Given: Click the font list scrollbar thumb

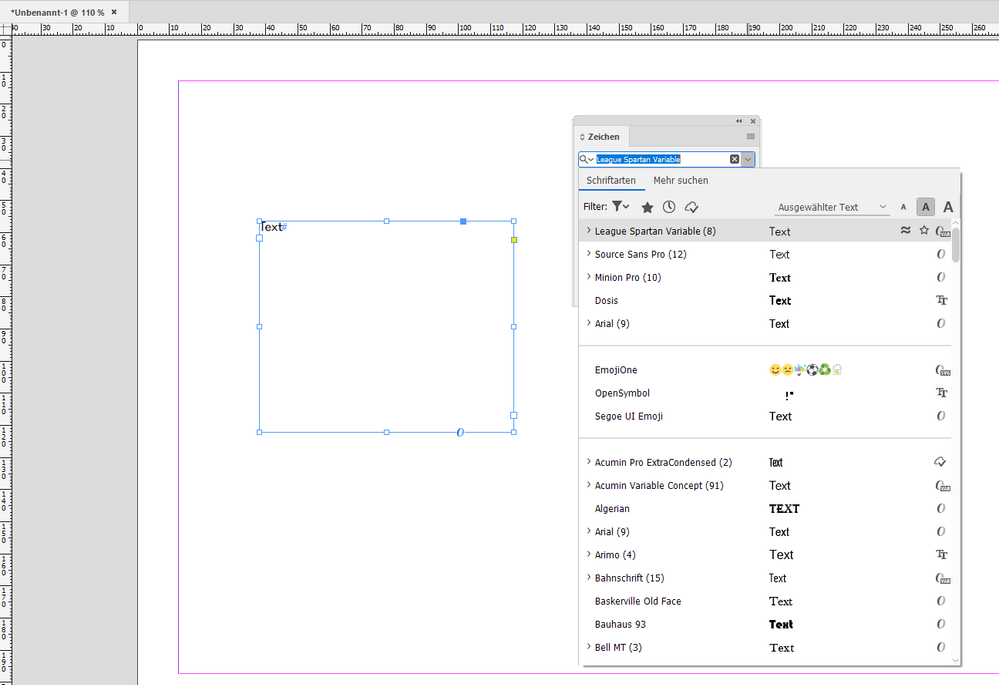Looking at the screenshot, I should tap(956, 245).
